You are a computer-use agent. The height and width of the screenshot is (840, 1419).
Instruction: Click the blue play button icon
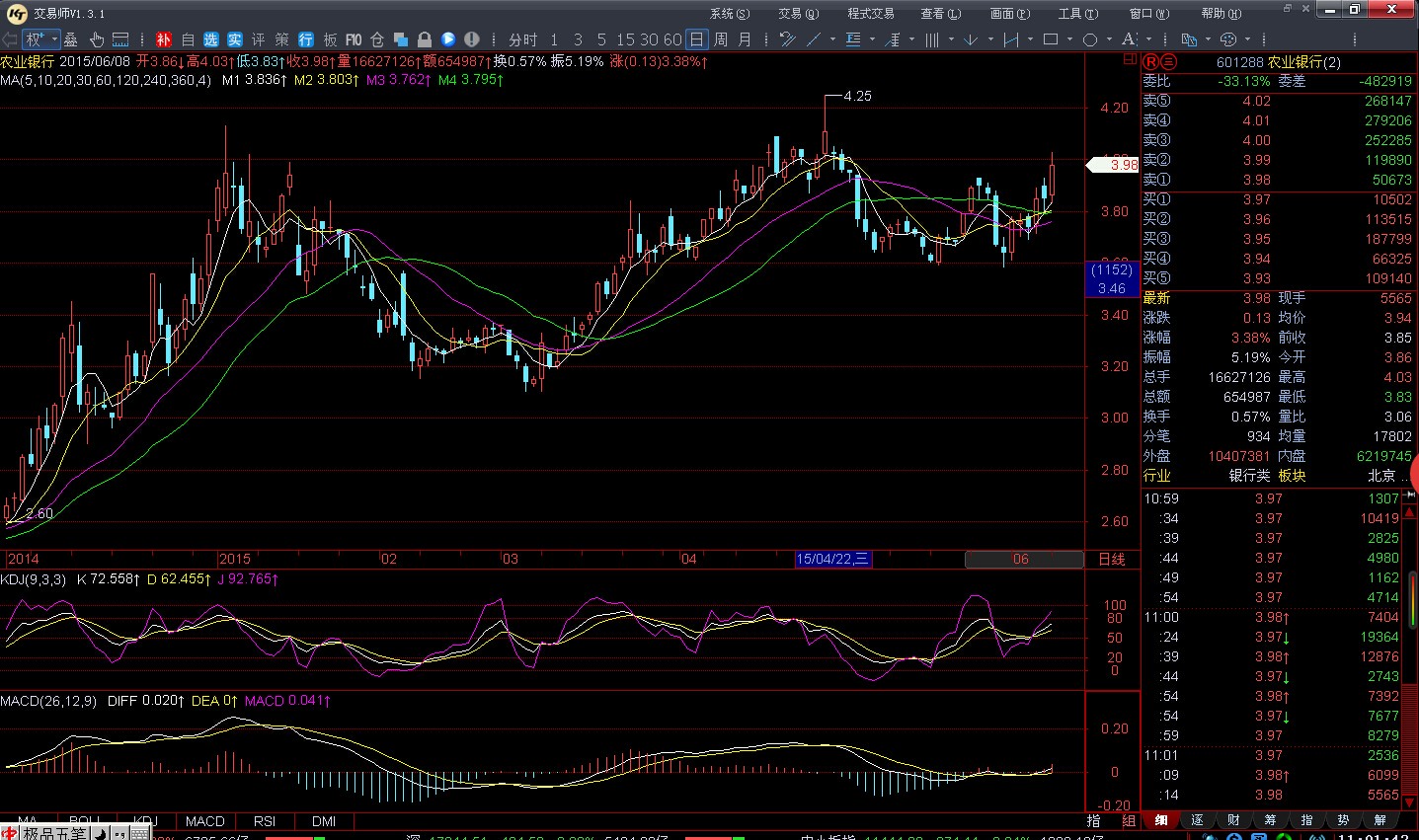pyautogui.click(x=448, y=39)
